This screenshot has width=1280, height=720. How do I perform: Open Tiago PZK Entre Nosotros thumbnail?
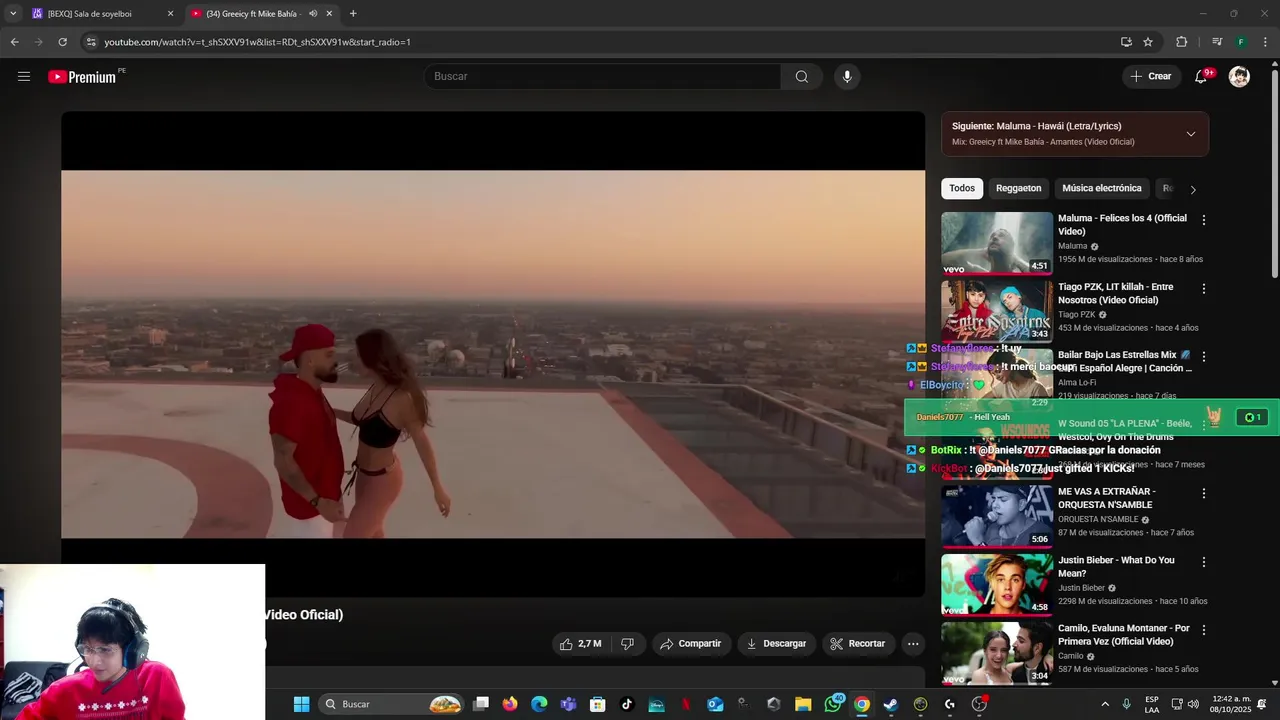(997, 311)
